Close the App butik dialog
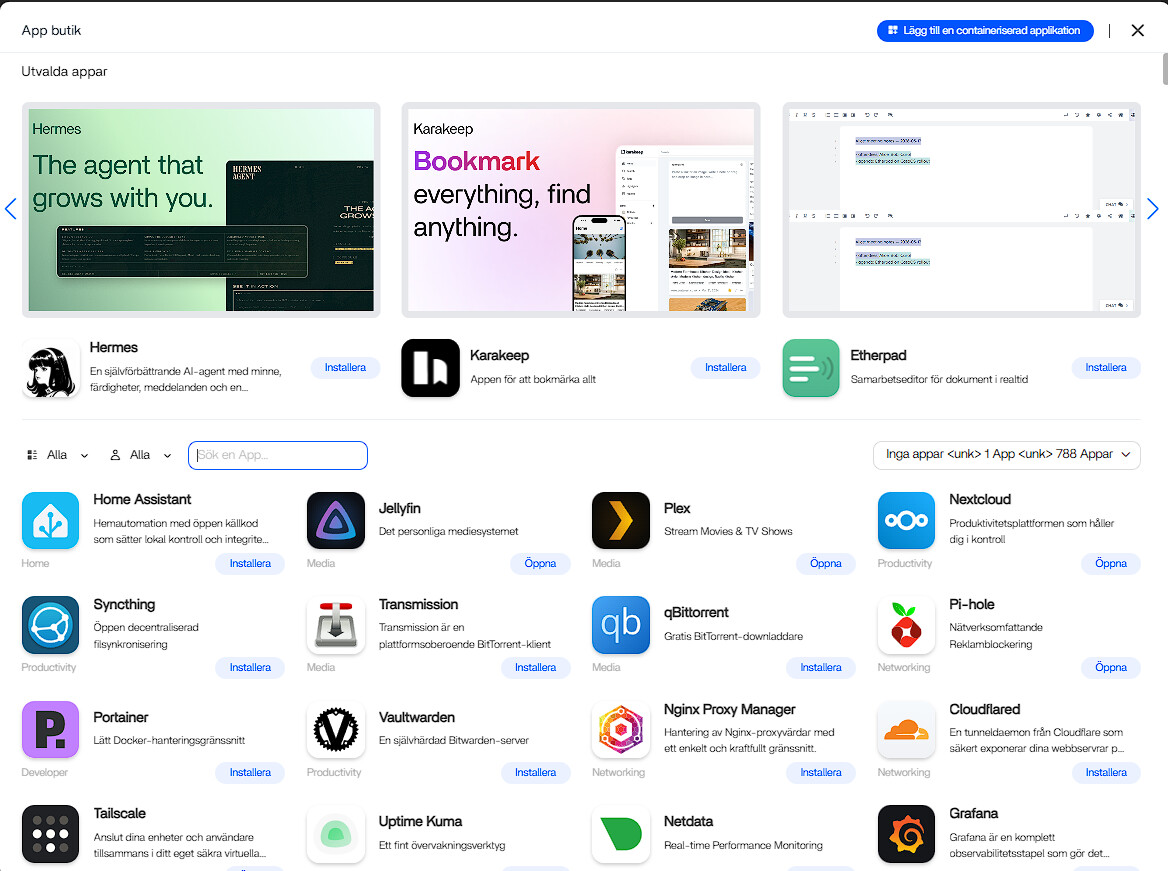 click(1137, 31)
